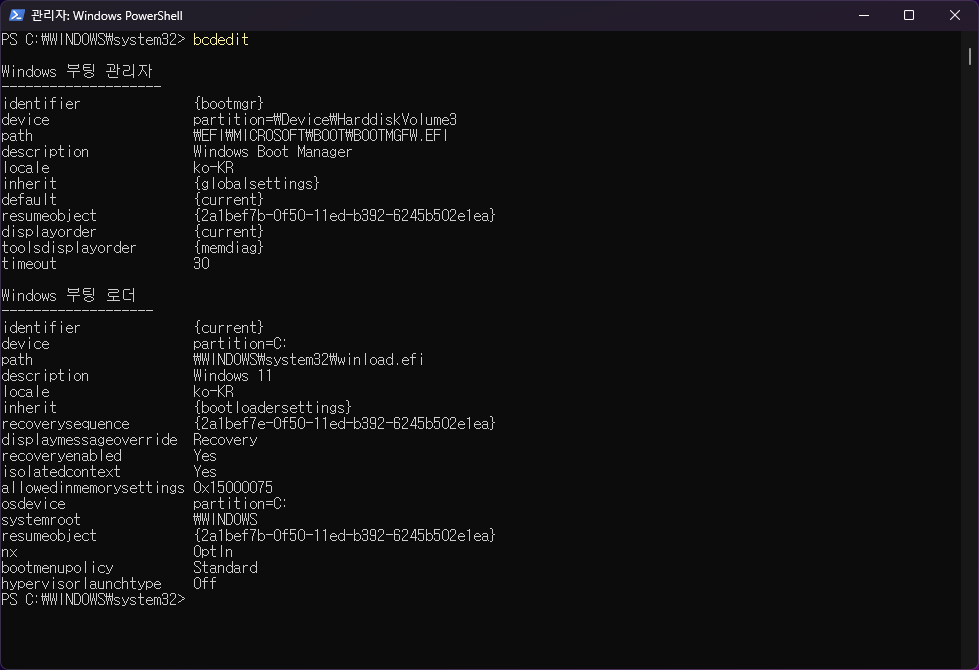Click the 0x15000075 allowedinmemorysettings value
Screen dimensions: 979x670
coord(233,488)
